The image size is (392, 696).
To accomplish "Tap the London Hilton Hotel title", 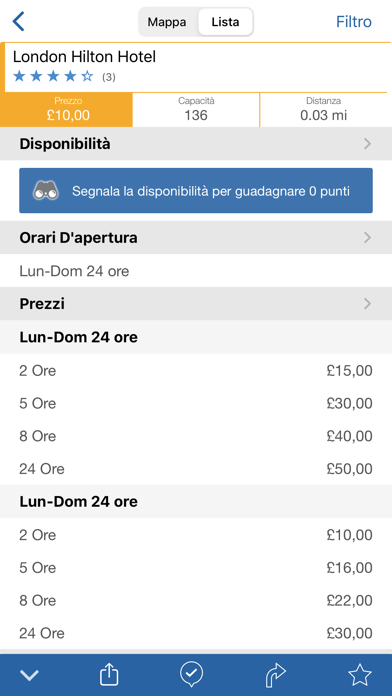I will tap(84, 57).
